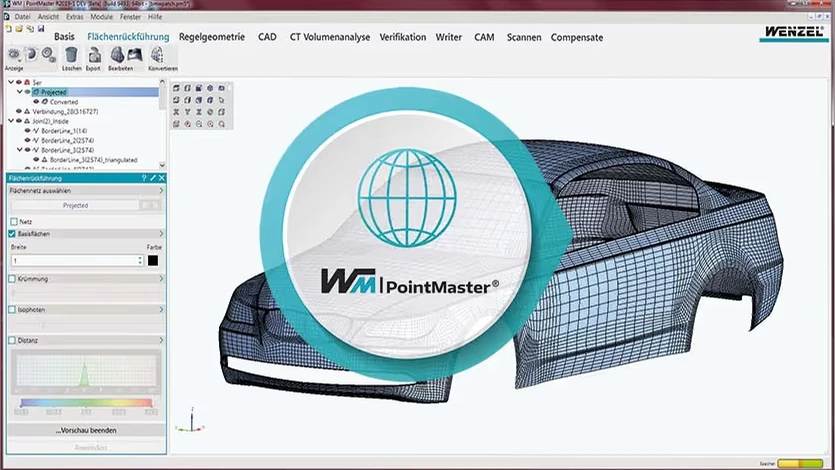Expand the Distanz section chevron
This screenshot has width=835, height=470.
pyautogui.click(x=161, y=340)
